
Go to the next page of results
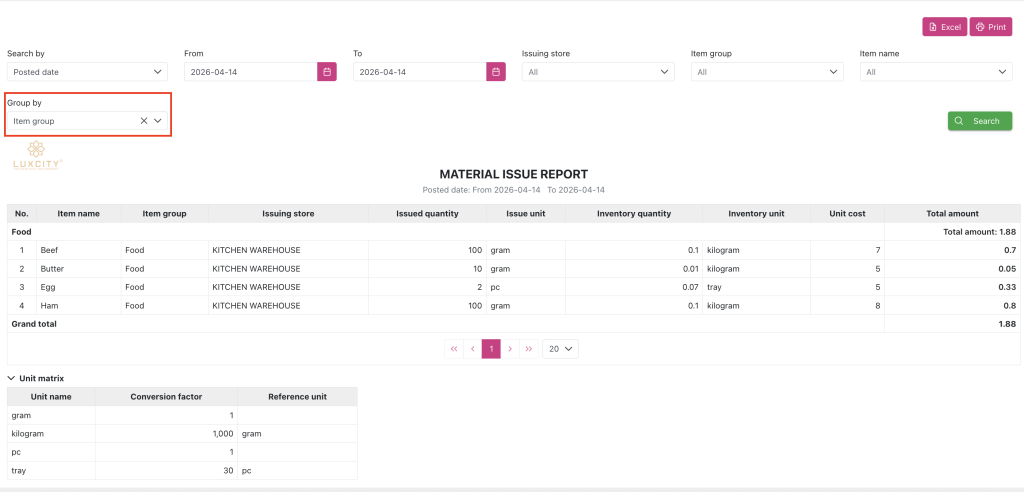(510, 349)
